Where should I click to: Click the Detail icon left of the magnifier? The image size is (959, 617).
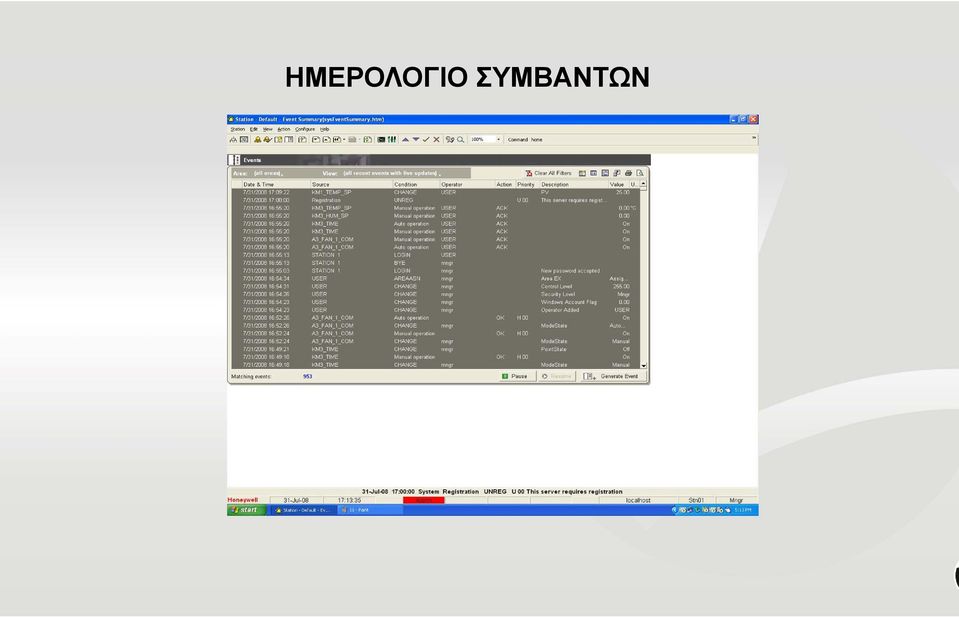point(450,139)
